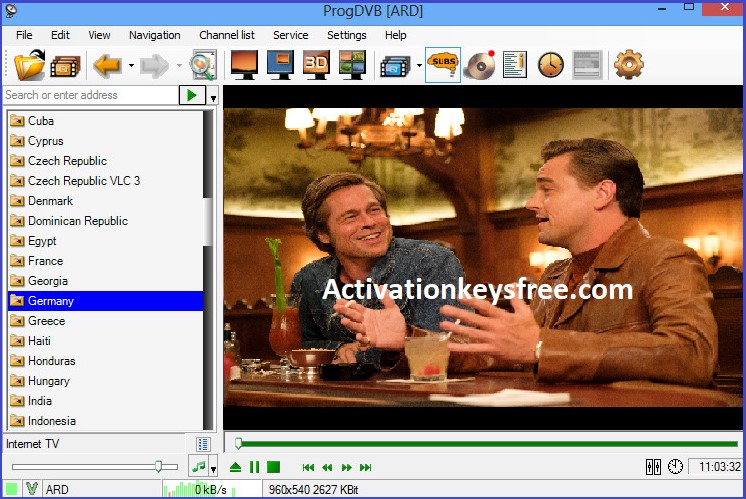The height and width of the screenshot is (499, 746).
Task: Select the Hungary folder
Action: (x=105, y=381)
